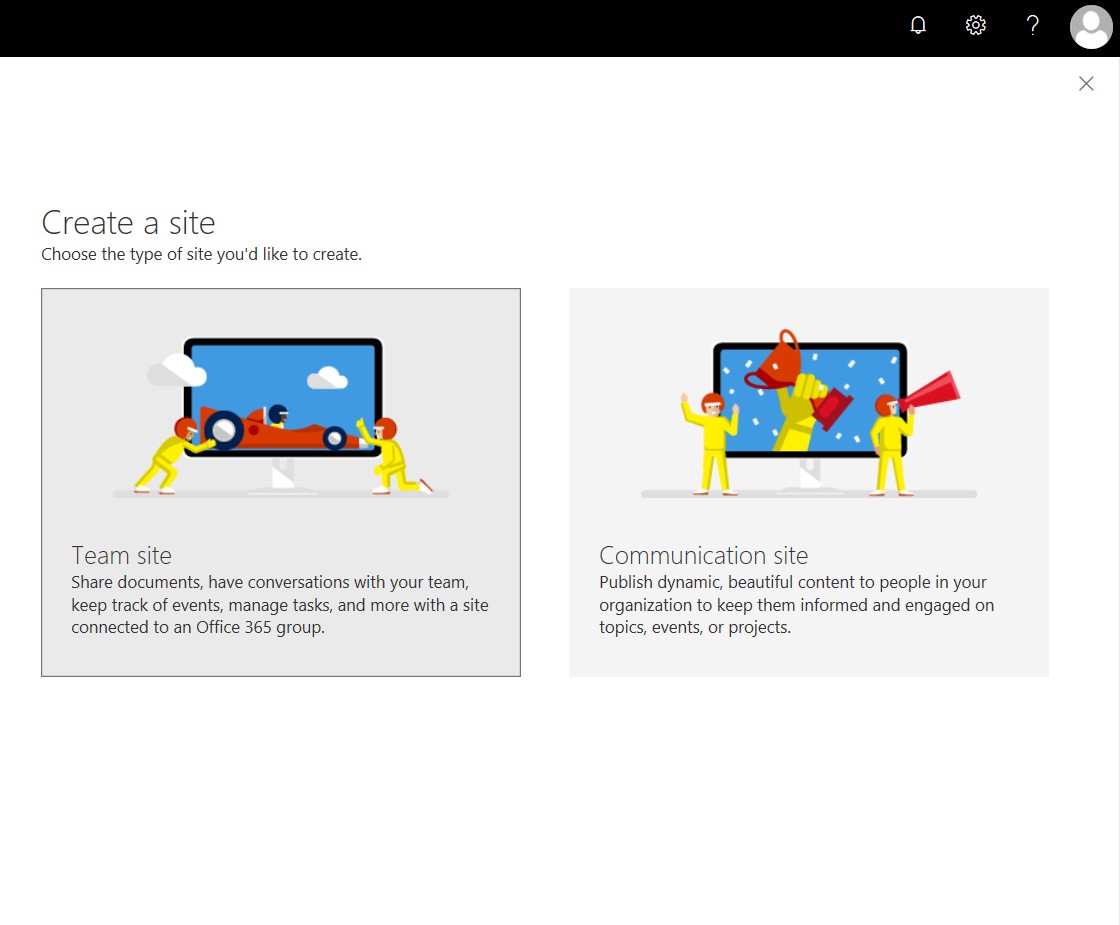This screenshot has height=925, width=1120.
Task: Click the 'Create a site' heading
Action: tap(128, 222)
